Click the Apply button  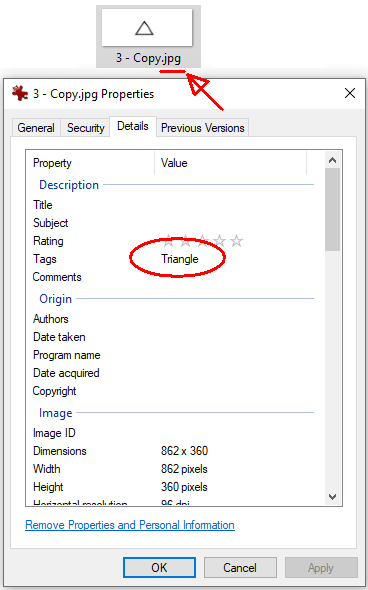(321, 567)
